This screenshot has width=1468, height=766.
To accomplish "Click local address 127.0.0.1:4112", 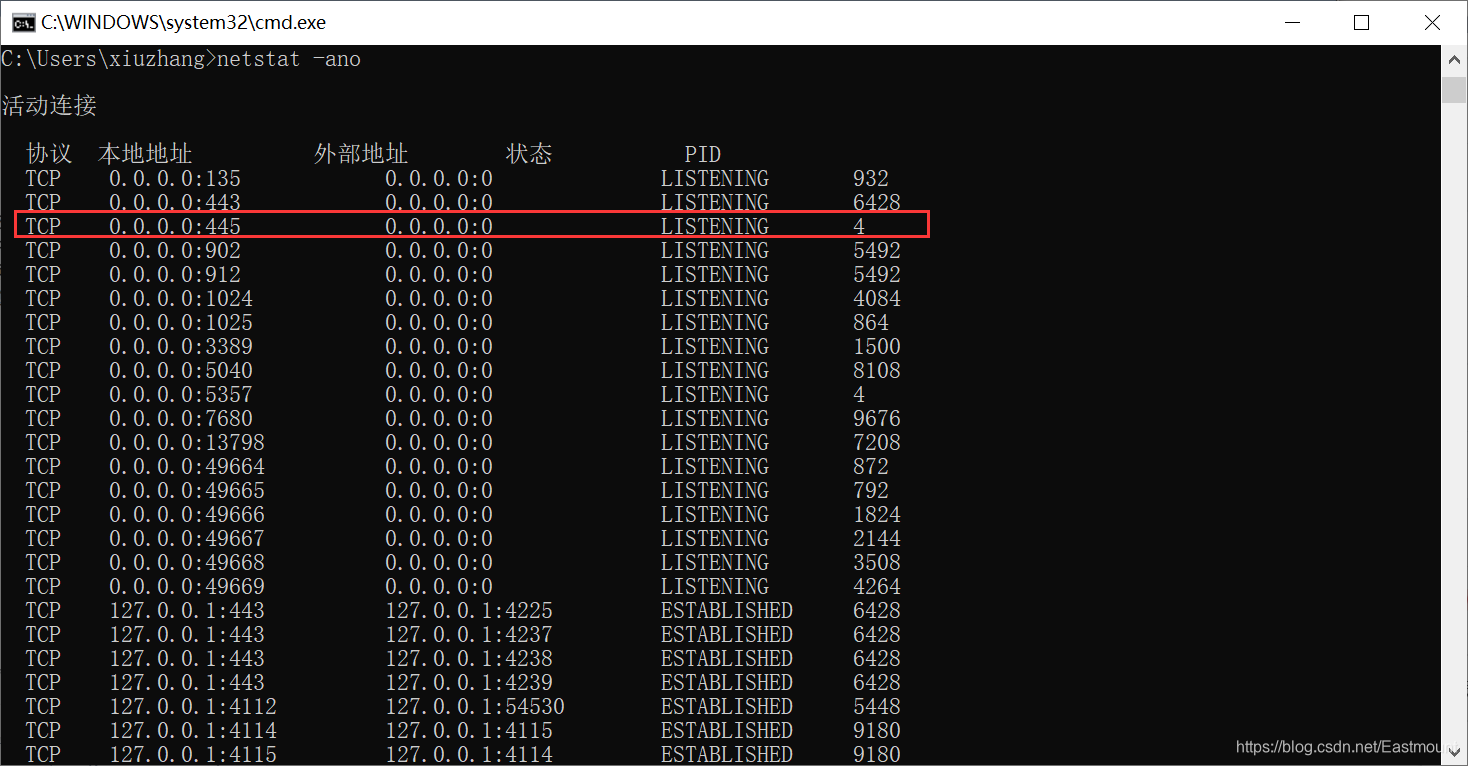I will pos(193,707).
